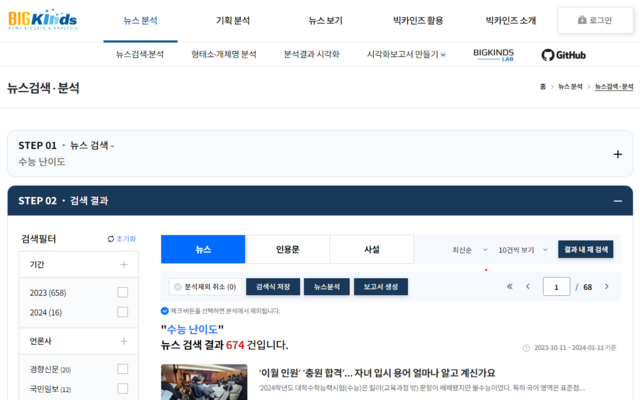The width and height of the screenshot is (640, 400).
Task: Go to previous page arrow icon
Action: (x=528, y=287)
